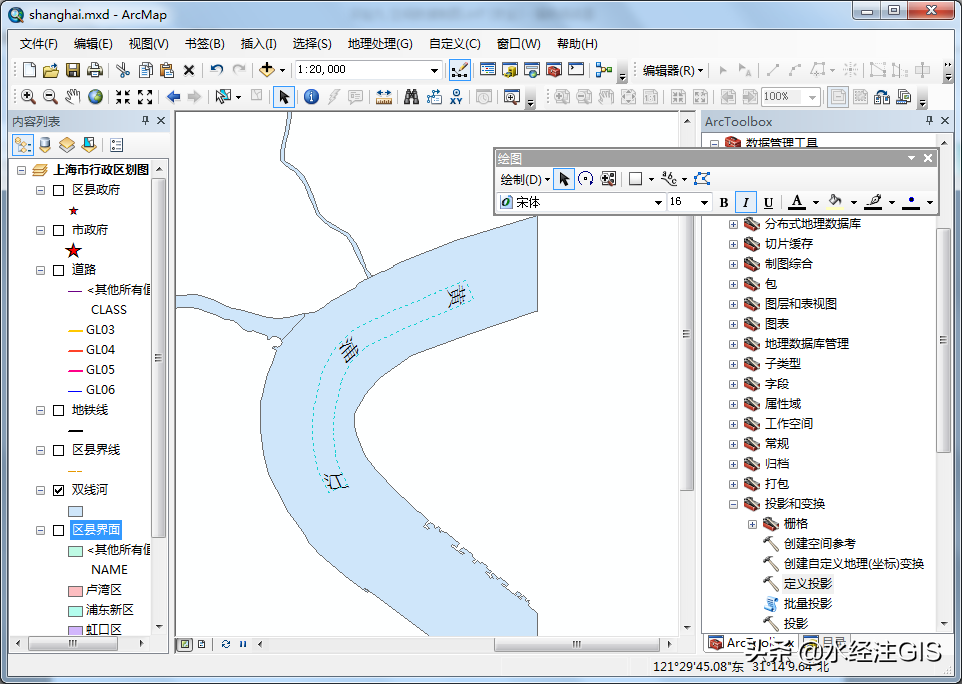962x684 pixels.
Task: Choose the Select Elements arrow tool
Action: 283,96
